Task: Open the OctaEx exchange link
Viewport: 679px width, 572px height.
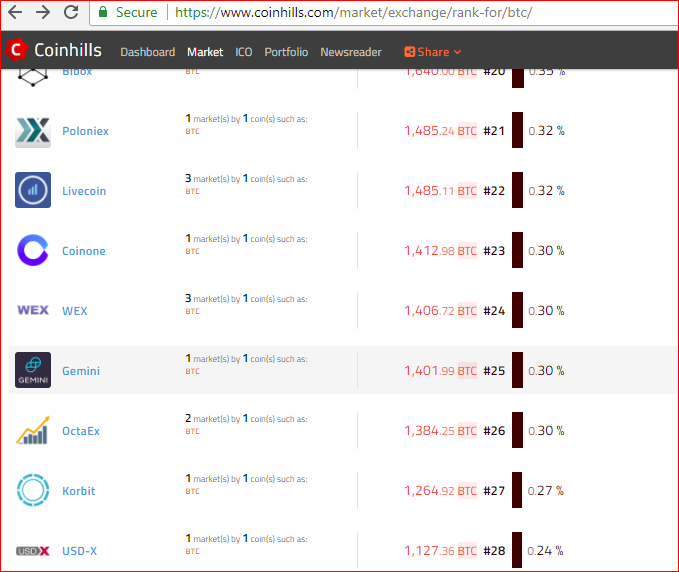Action: click(81, 431)
